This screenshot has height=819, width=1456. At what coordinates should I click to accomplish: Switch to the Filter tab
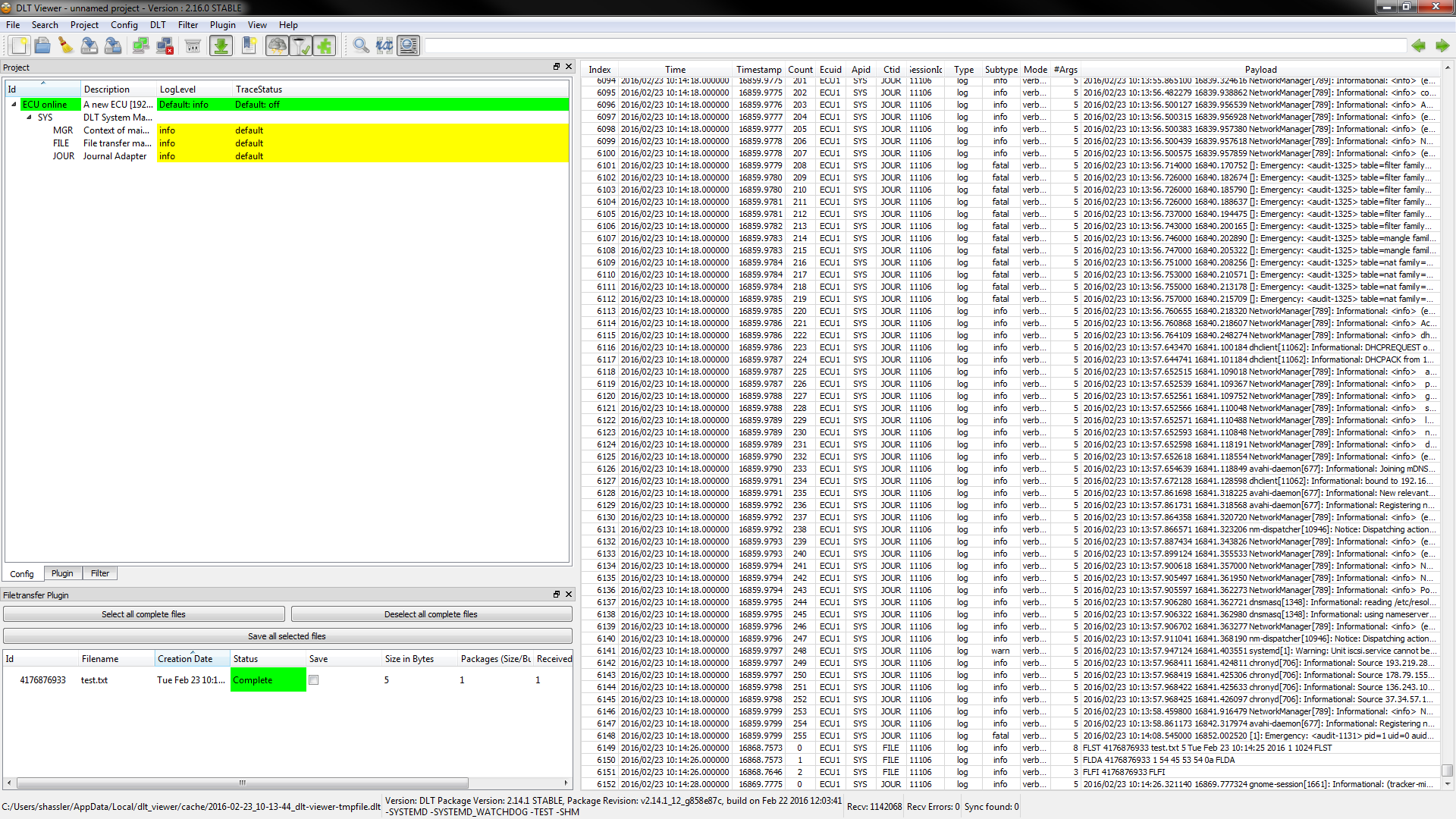pyautogui.click(x=100, y=573)
